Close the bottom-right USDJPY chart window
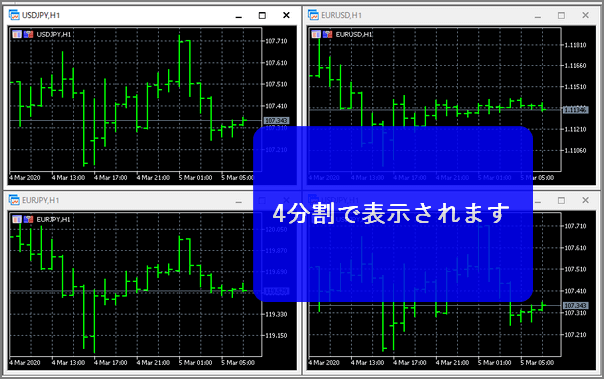The image size is (604, 379). click(x=586, y=200)
